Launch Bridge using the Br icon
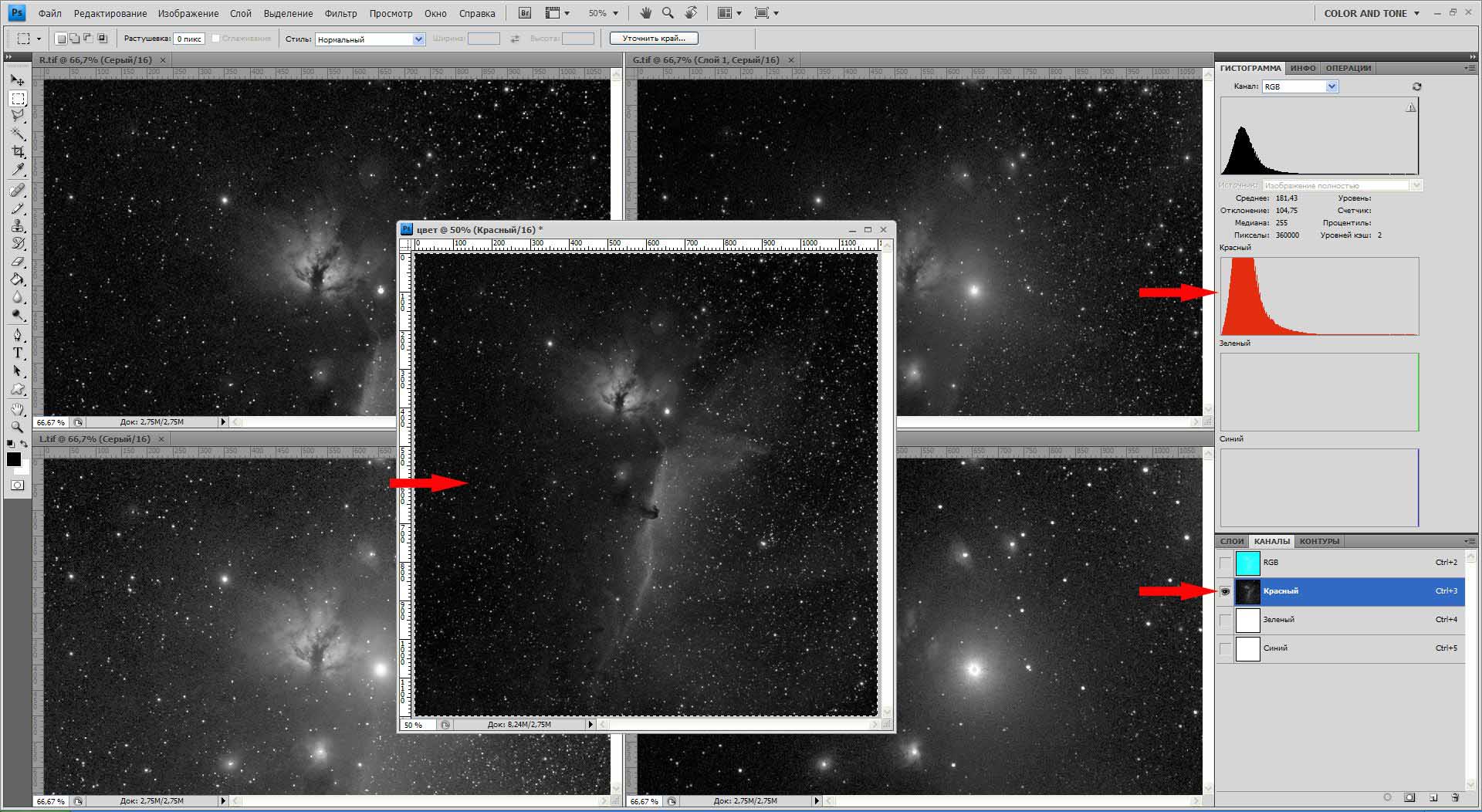The height and width of the screenshot is (812, 1482). coord(525,13)
